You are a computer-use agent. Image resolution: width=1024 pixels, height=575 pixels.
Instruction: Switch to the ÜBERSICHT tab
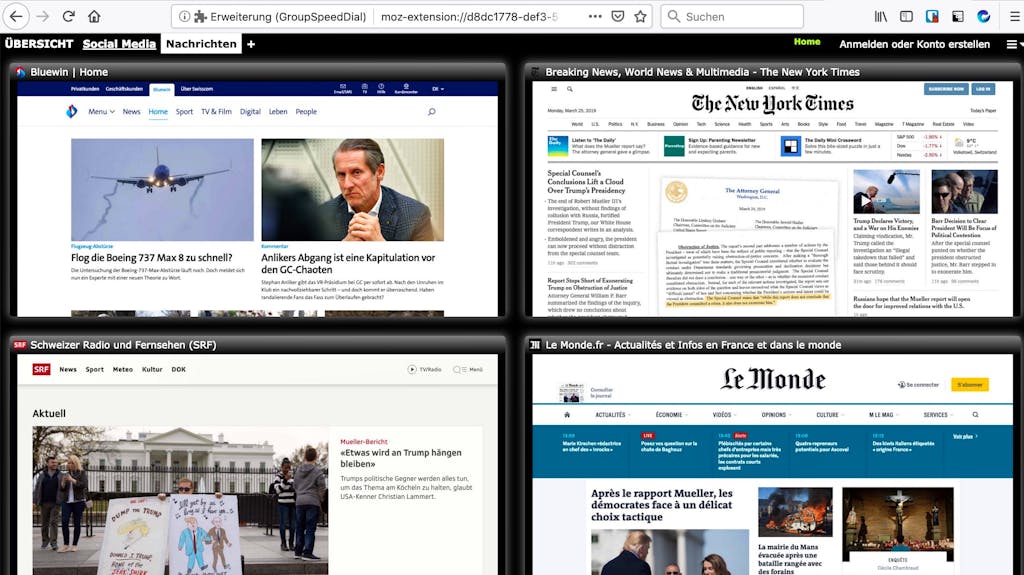tap(39, 44)
